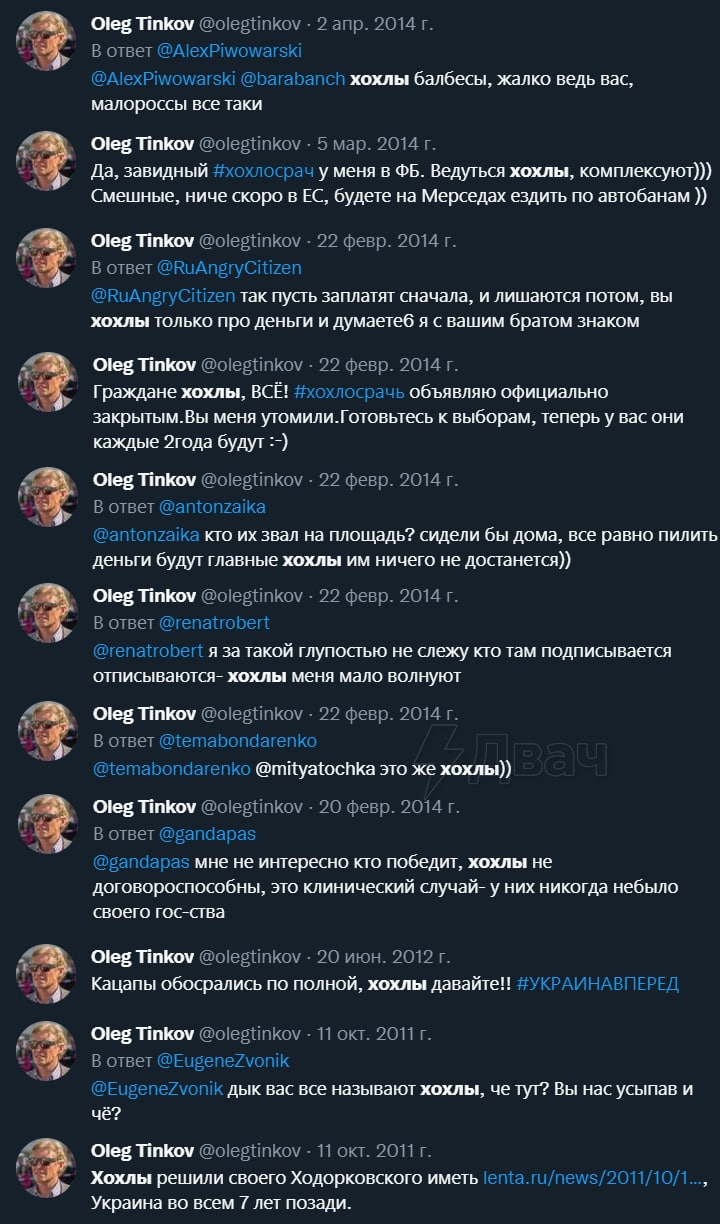Click avatar of the 2 апр. 2014 tweet
Screen dimensions: 720x1224
click(45, 41)
